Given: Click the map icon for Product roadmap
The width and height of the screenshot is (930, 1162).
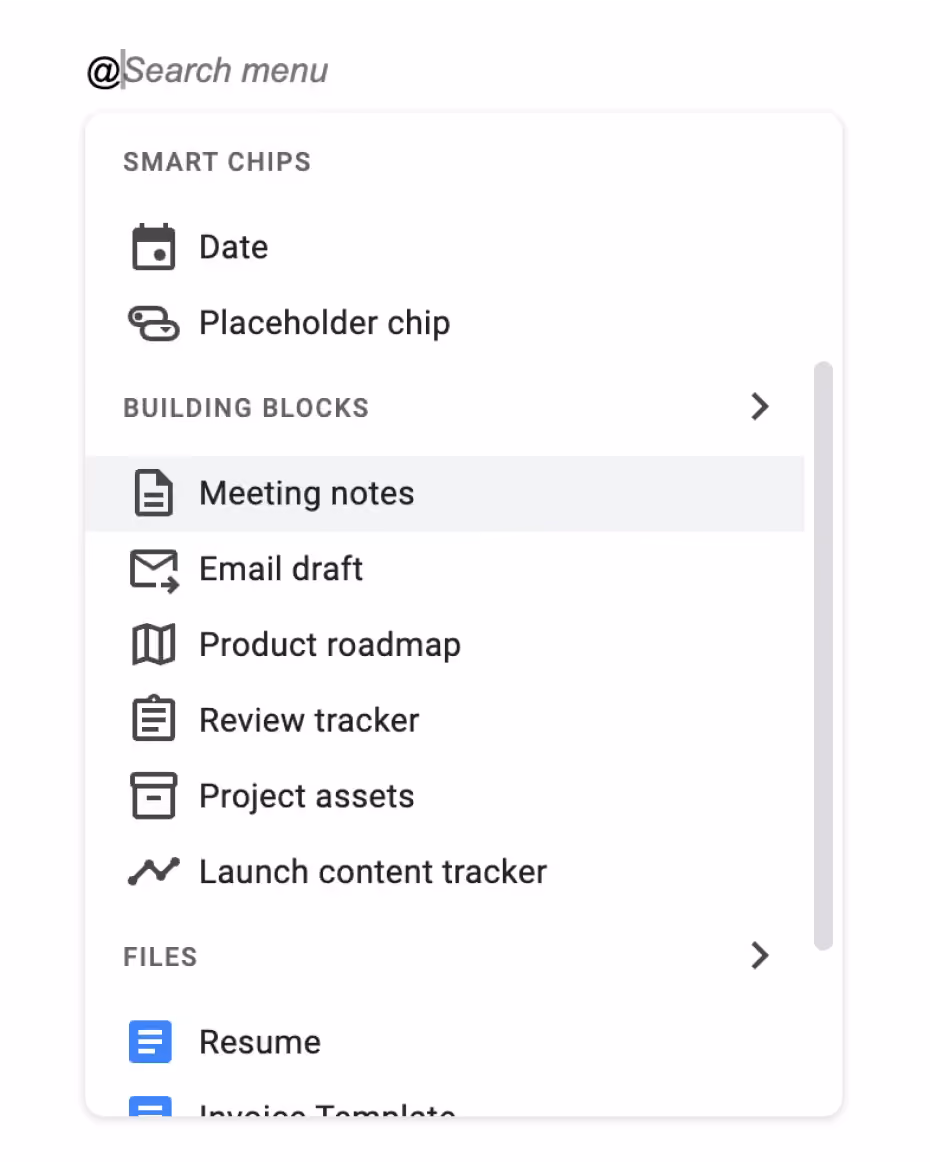Looking at the screenshot, I should pos(153,645).
